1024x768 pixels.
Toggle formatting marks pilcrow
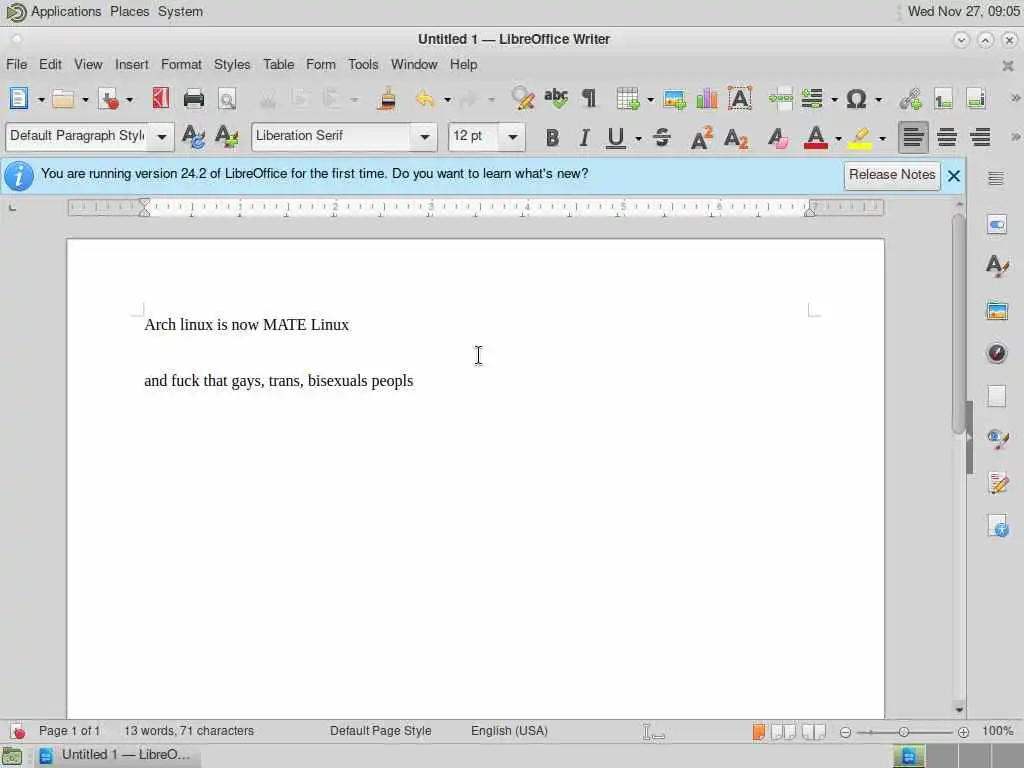589,99
